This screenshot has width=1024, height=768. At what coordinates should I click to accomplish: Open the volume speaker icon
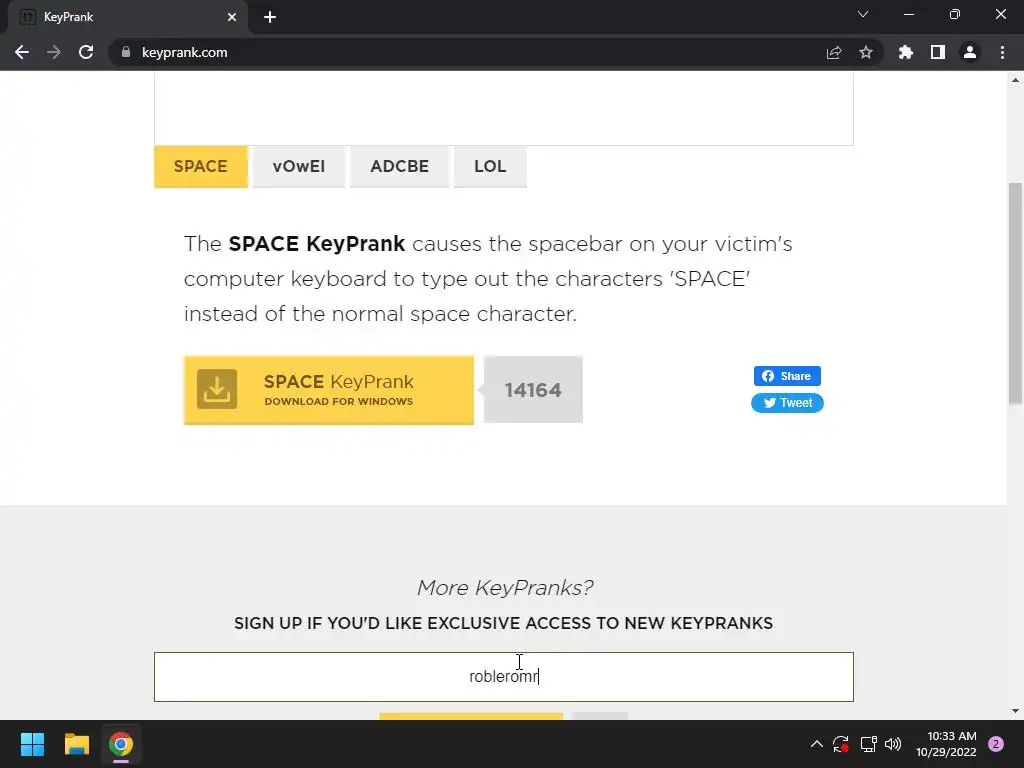click(x=893, y=744)
